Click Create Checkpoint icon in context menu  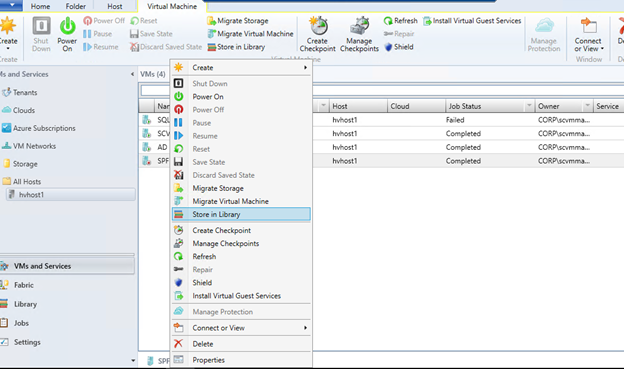(x=179, y=230)
